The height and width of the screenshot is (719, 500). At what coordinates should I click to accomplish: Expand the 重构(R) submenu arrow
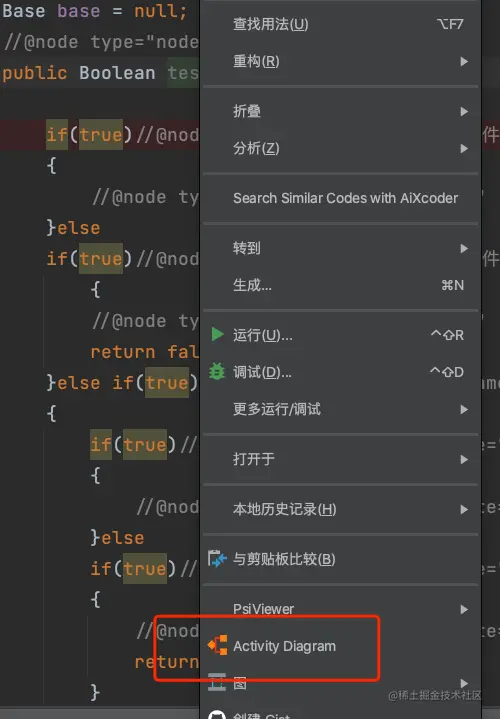click(464, 61)
